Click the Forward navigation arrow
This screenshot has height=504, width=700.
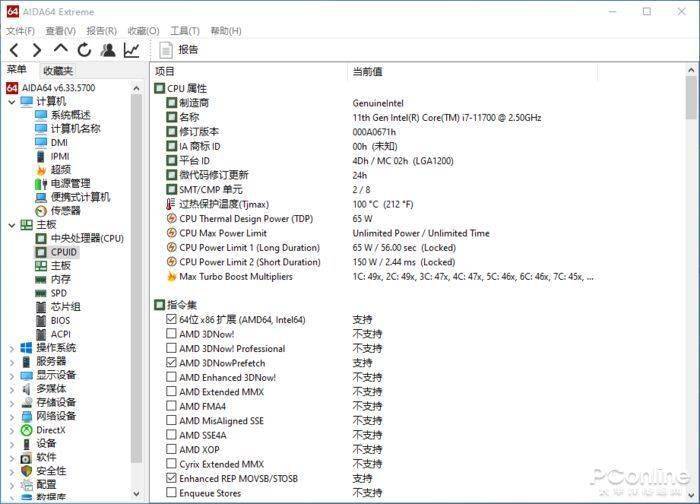point(37,50)
